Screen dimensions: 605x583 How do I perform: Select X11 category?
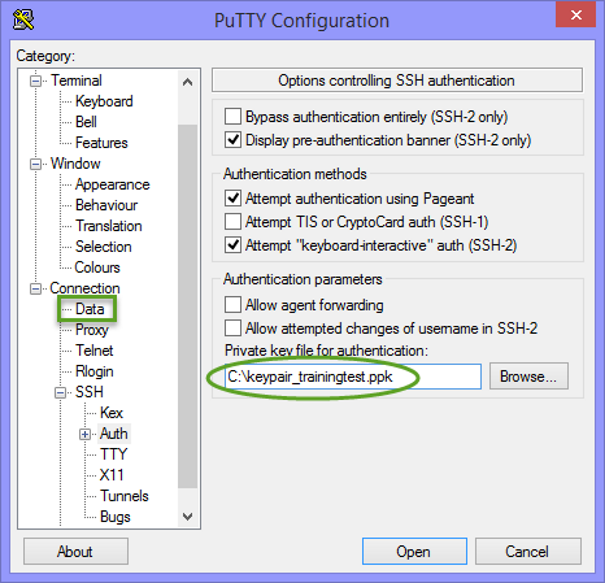112,475
